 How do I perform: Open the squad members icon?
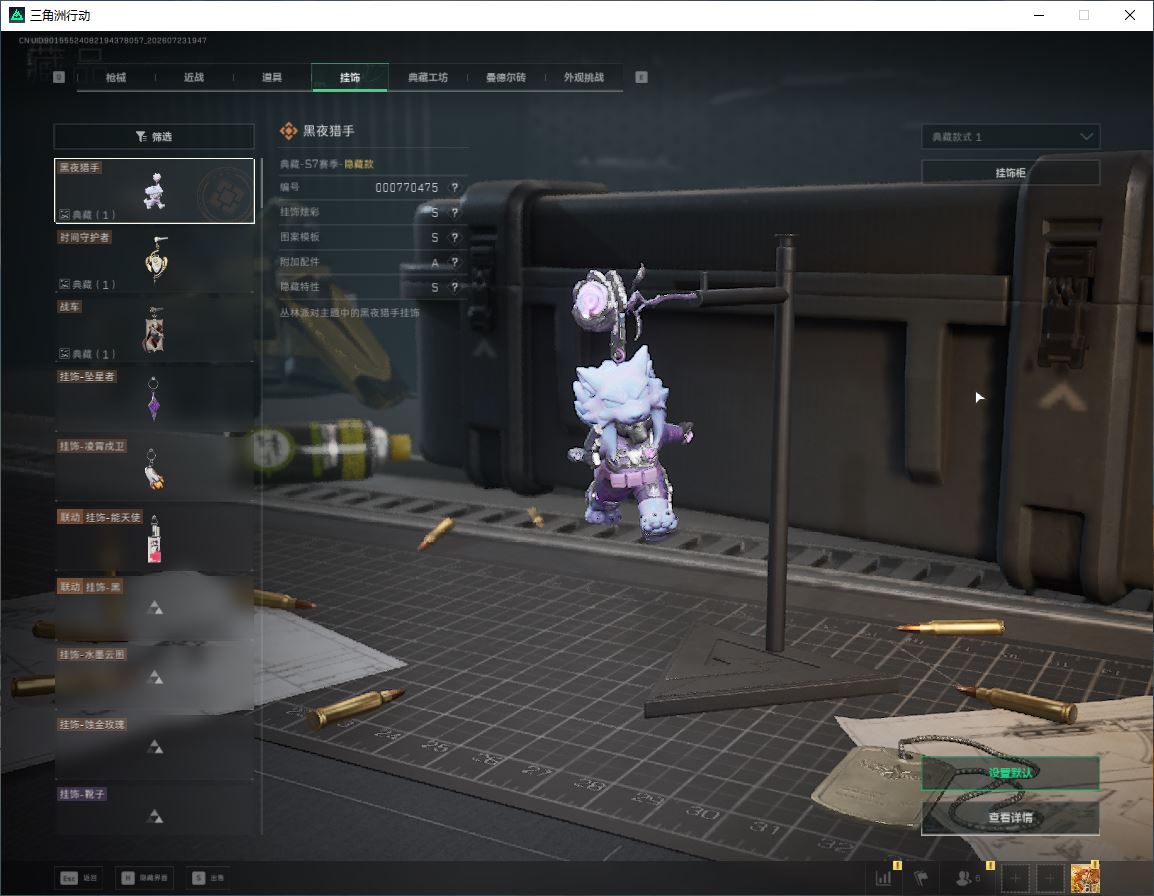[x=966, y=878]
